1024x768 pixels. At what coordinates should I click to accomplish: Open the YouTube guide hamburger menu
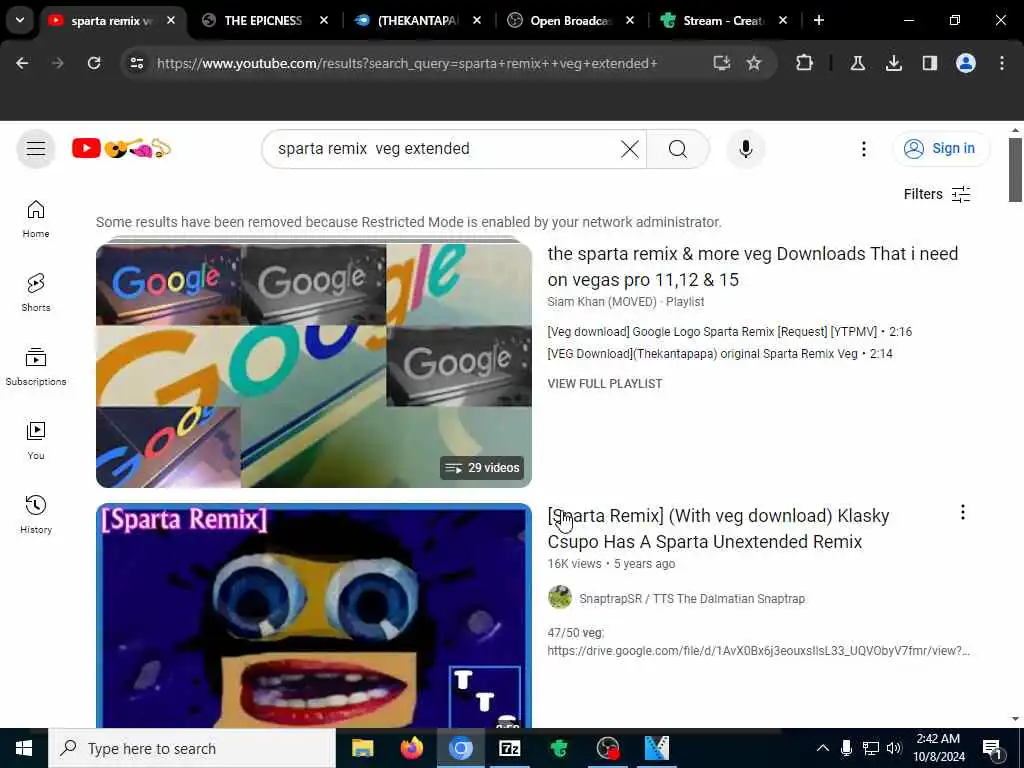coord(36,149)
